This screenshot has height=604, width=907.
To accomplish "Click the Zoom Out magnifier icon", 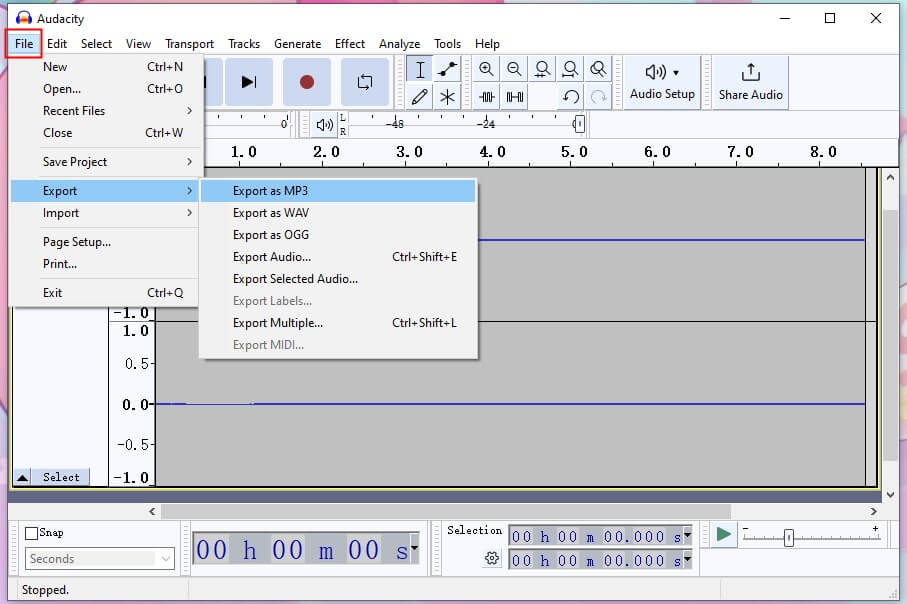I will (514, 69).
